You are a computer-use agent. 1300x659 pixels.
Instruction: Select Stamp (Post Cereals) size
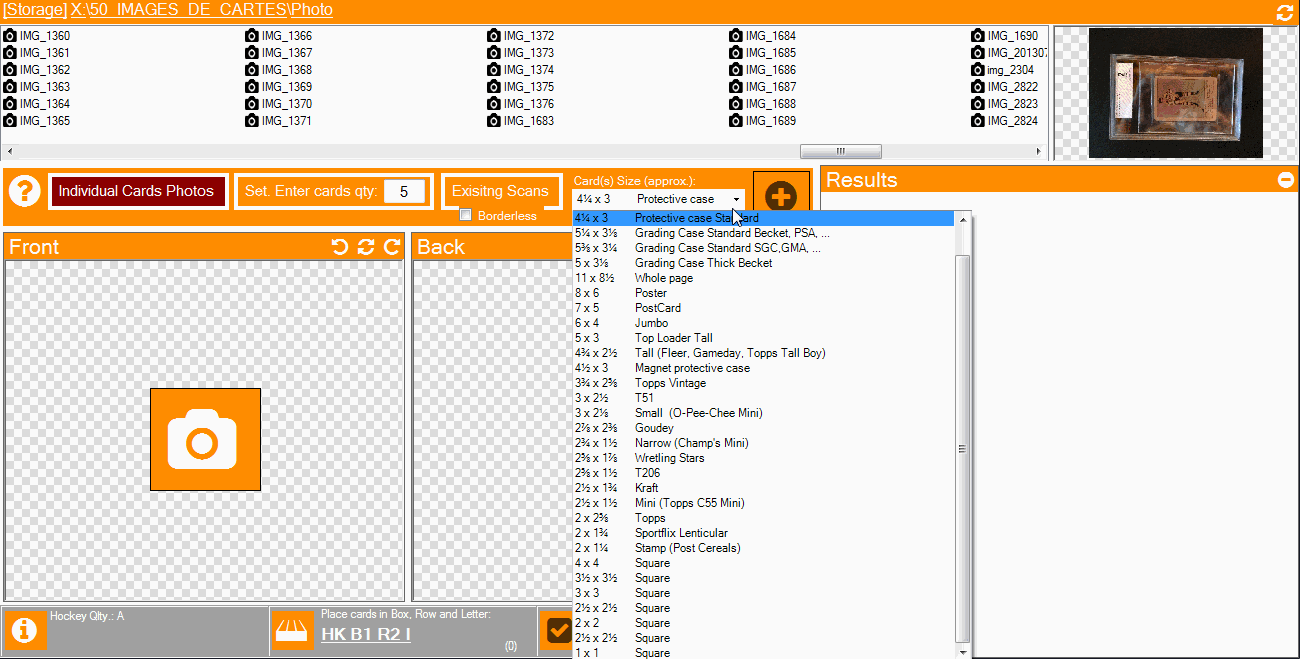763,548
